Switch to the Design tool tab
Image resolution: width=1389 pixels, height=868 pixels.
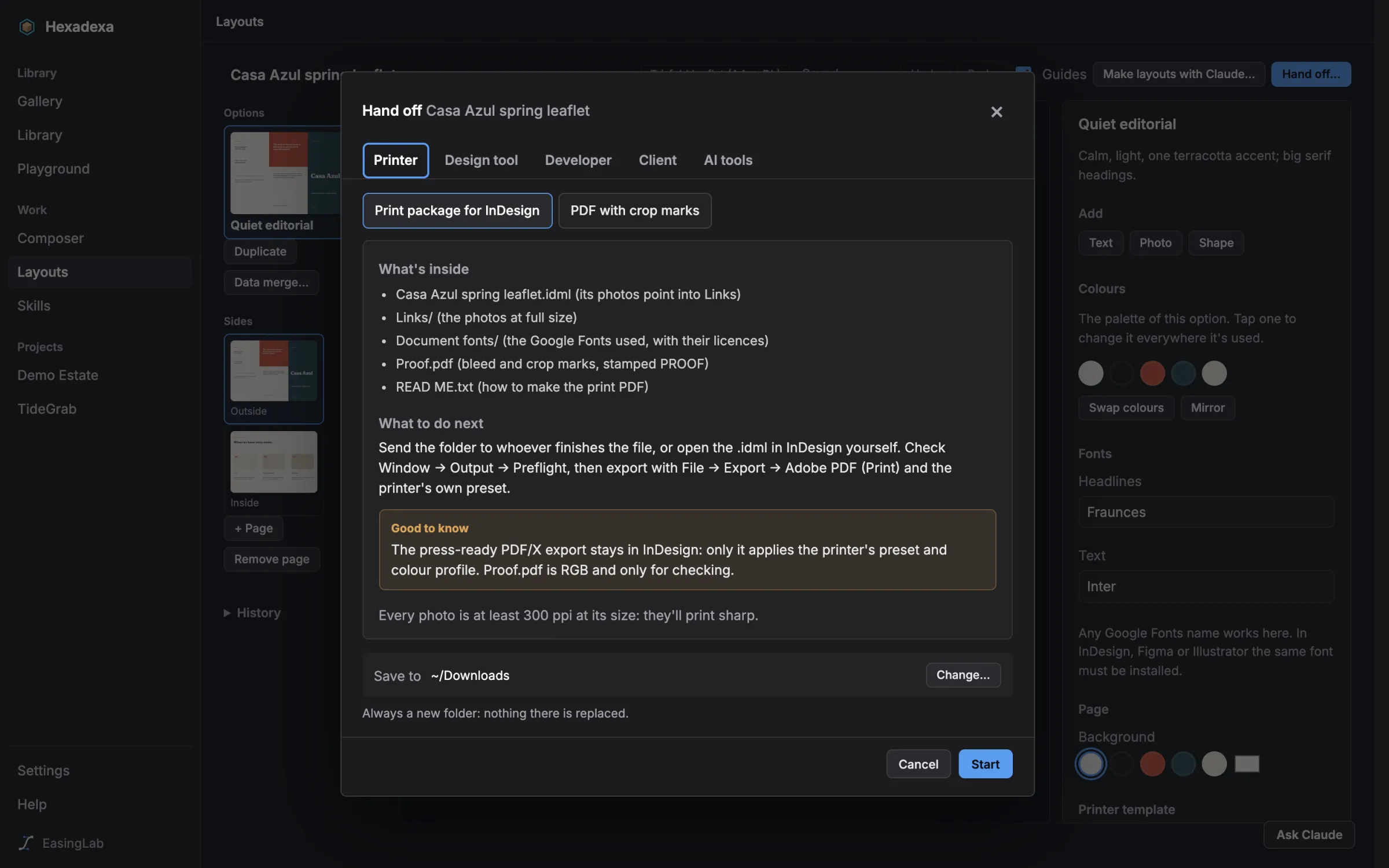[x=481, y=160]
